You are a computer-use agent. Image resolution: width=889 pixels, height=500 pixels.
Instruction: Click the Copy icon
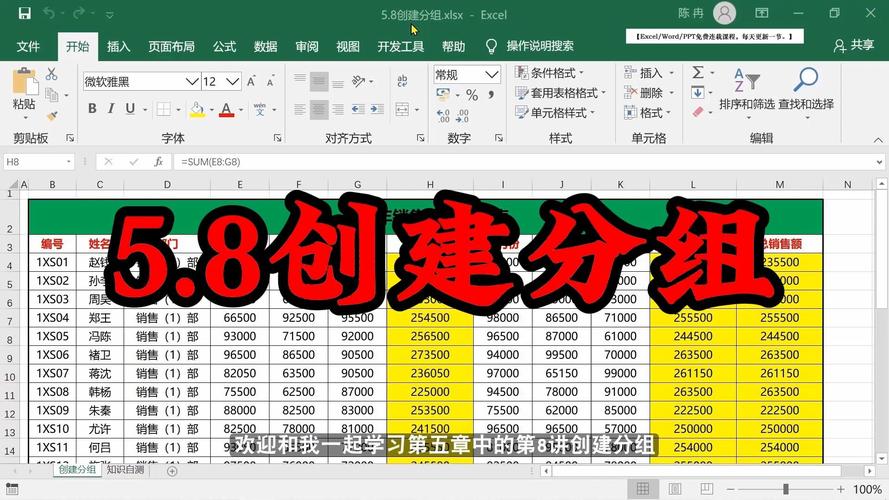[x=52, y=95]
